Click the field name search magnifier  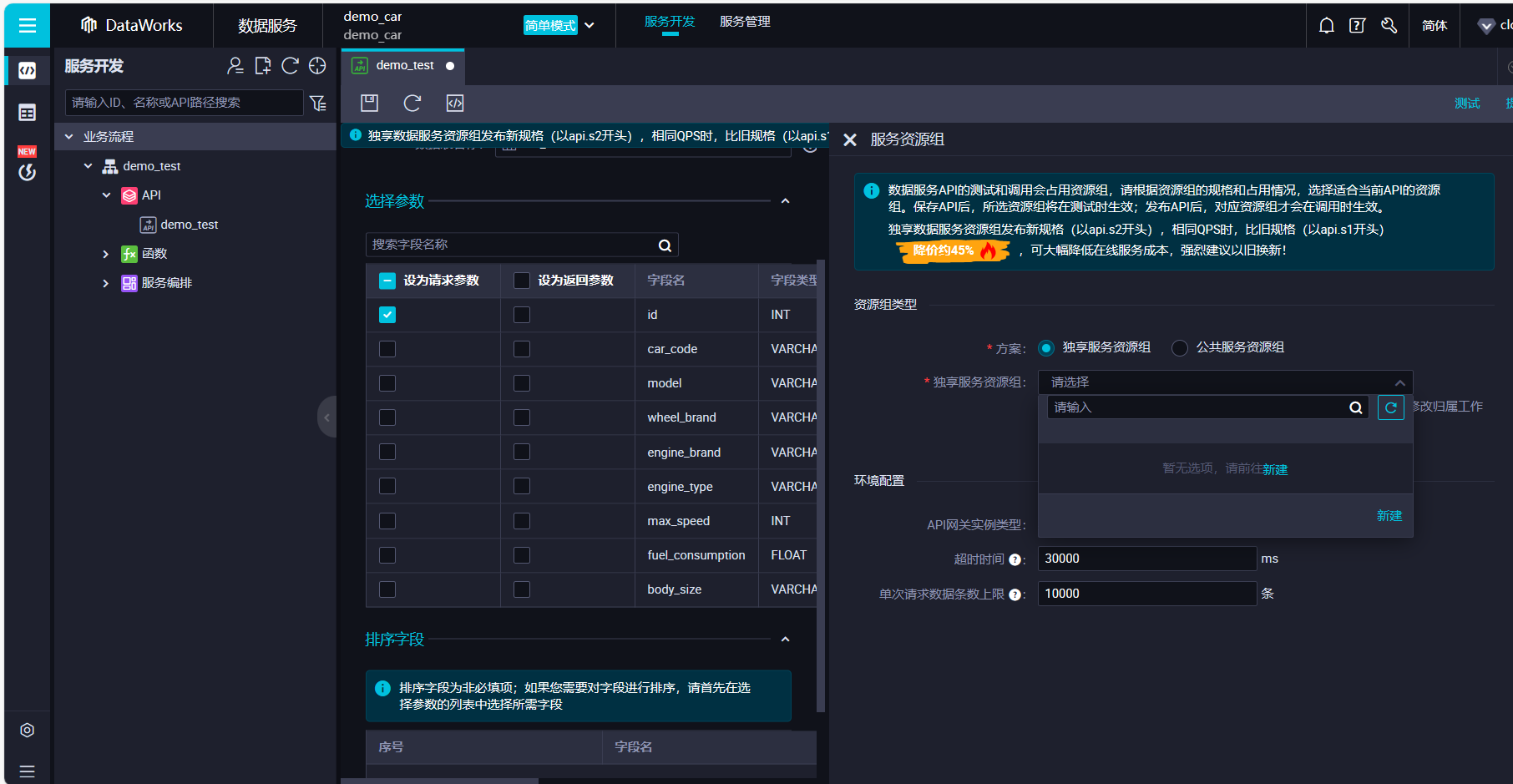pos(665,245)
